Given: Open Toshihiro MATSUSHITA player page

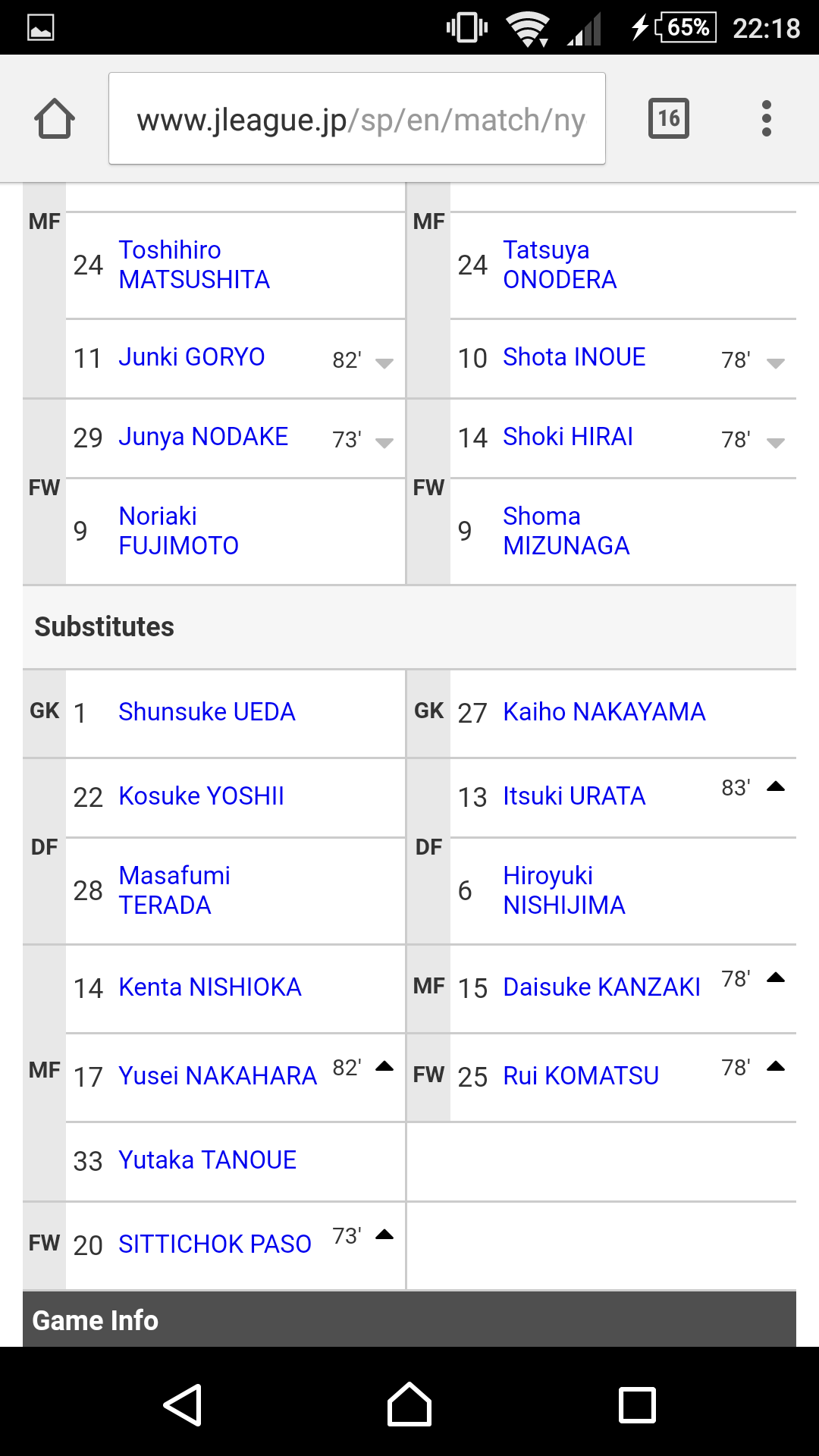Looking at the screenshot, I should pos(194,265).
